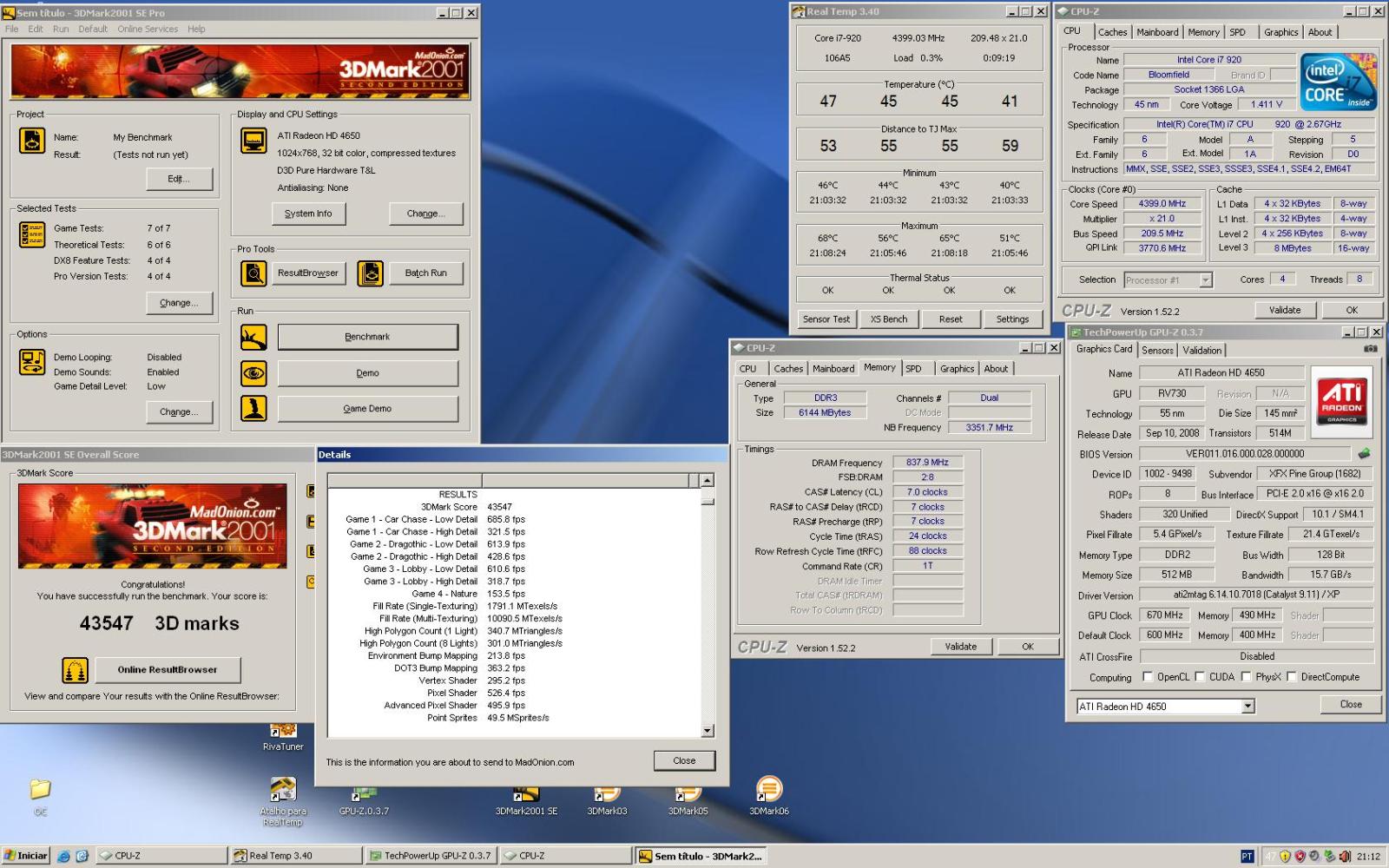Image resolution: width=1389 pixels, height=868 pixels.
Task: Open the OC folder on the desktop
Action: click(x=40, y=797)
